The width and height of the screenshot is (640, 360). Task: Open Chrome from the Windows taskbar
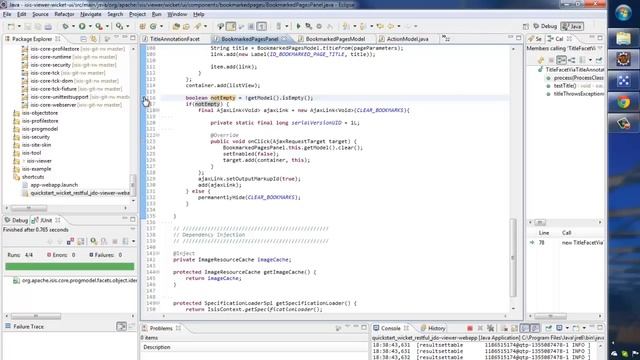(x=623, y=102)
